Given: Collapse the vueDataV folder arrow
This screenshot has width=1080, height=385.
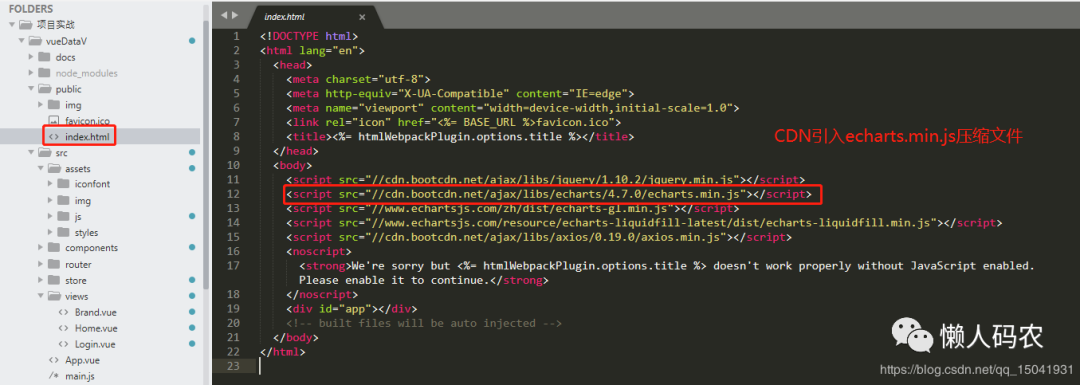Looking at the screenshot, I should [x=21, y=41].
